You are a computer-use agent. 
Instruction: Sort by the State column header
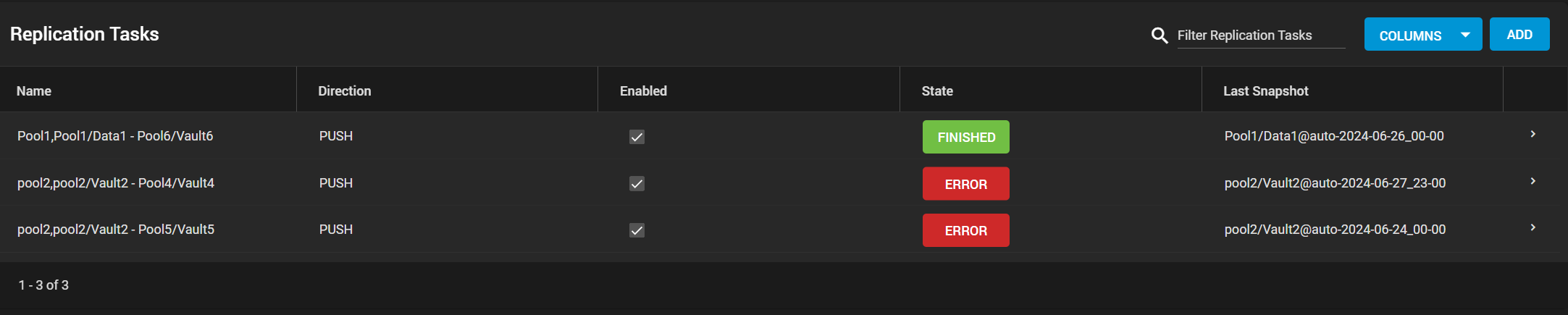click(x=937, y=91)
